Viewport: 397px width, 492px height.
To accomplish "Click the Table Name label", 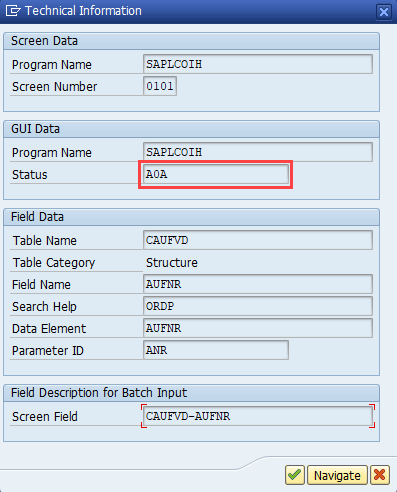I will click(44, 241).
